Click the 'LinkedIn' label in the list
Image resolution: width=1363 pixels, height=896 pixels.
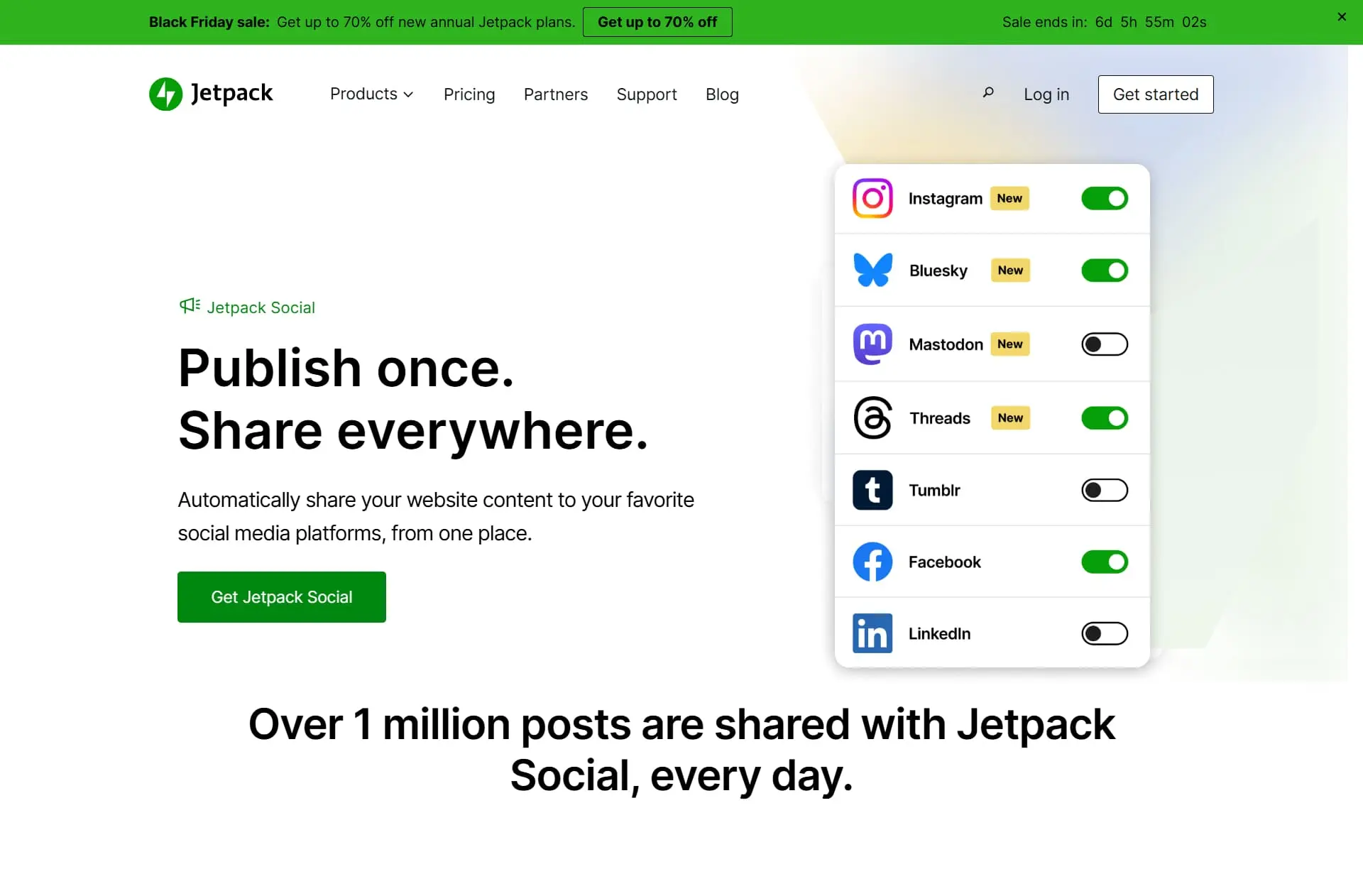point(939,633)
